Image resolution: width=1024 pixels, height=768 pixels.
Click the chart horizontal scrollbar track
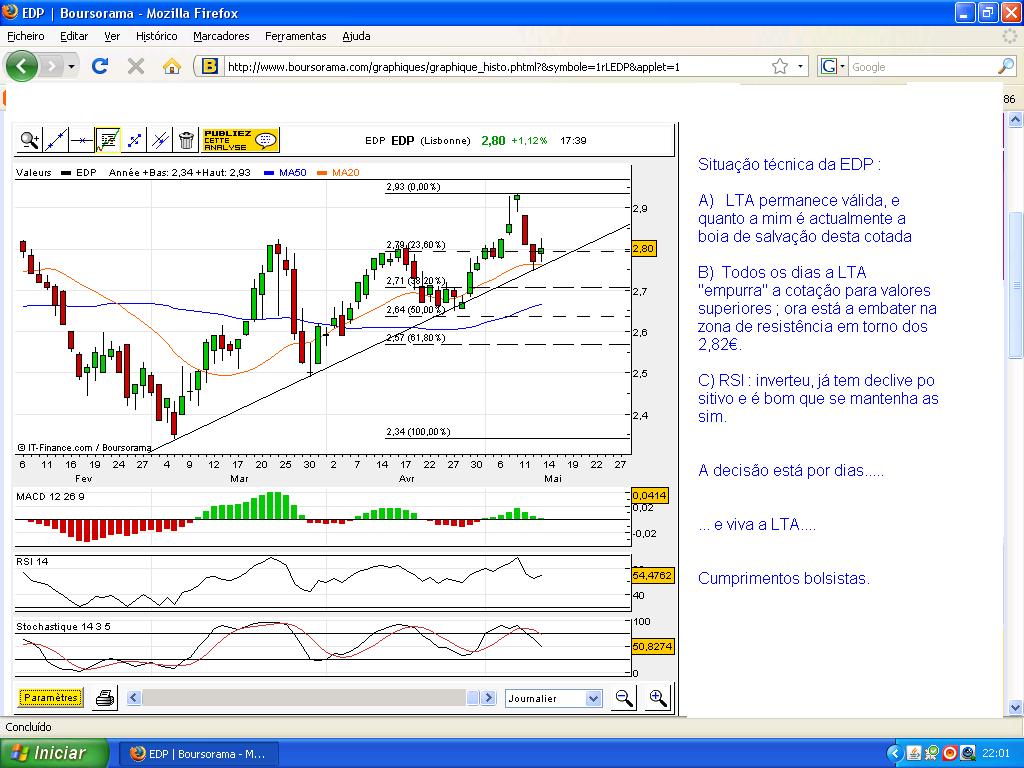tap(304, 697)
